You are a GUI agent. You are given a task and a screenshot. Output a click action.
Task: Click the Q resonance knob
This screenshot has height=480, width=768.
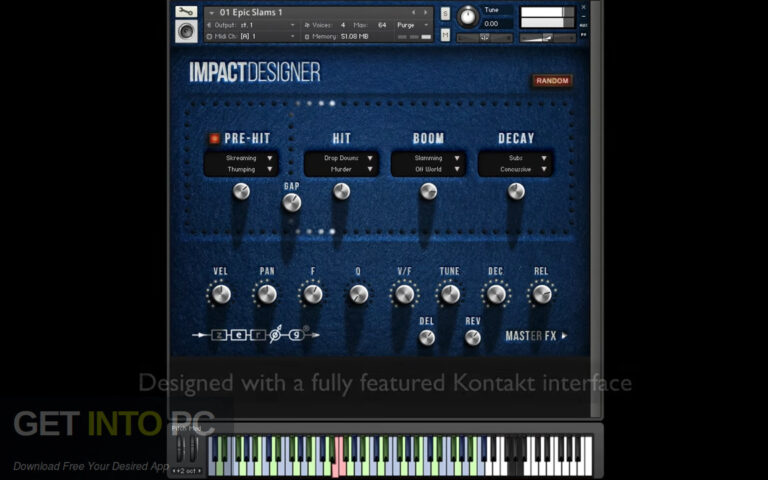coord(359,294)
